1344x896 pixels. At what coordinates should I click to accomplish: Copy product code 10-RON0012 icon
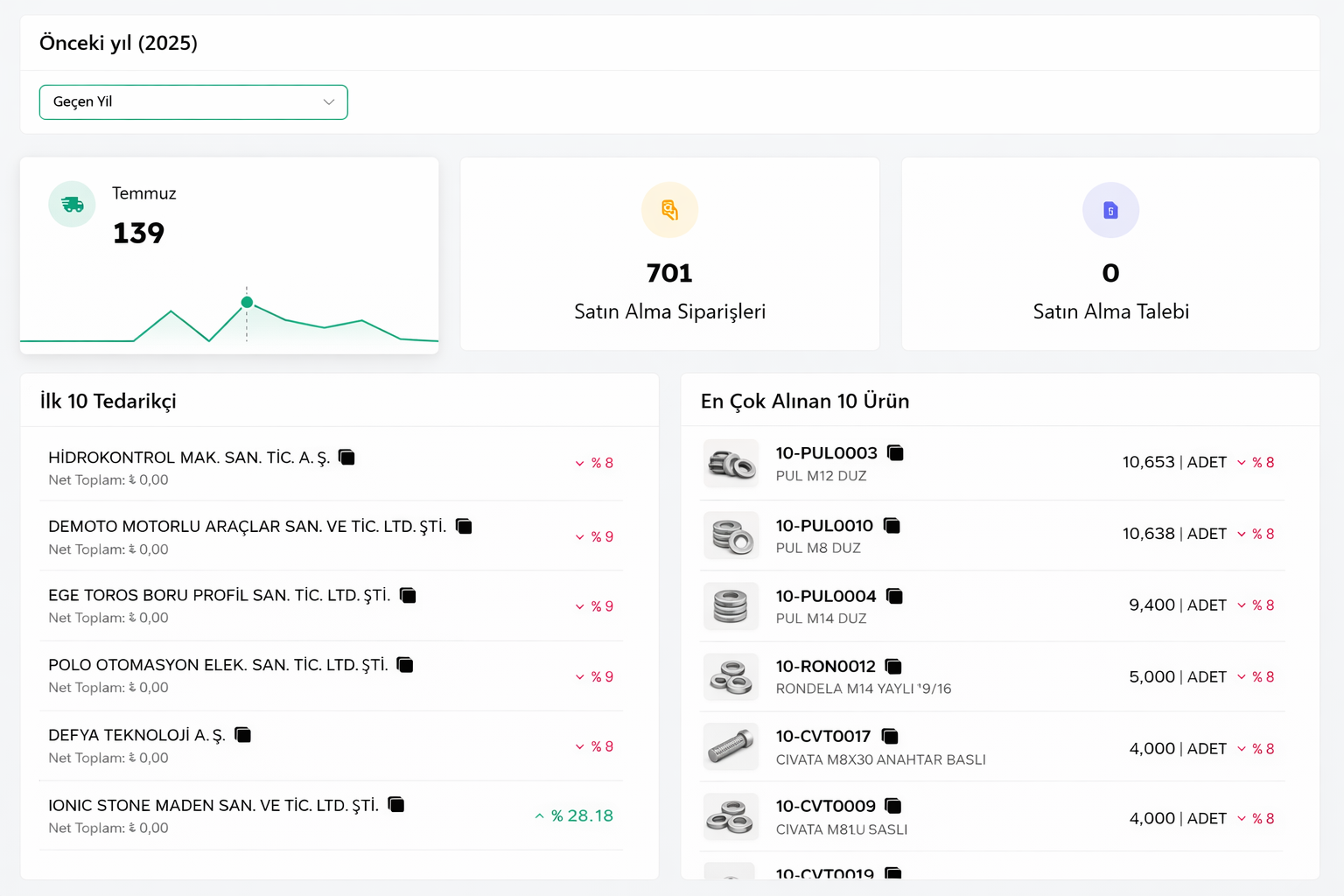coord(893,667)
